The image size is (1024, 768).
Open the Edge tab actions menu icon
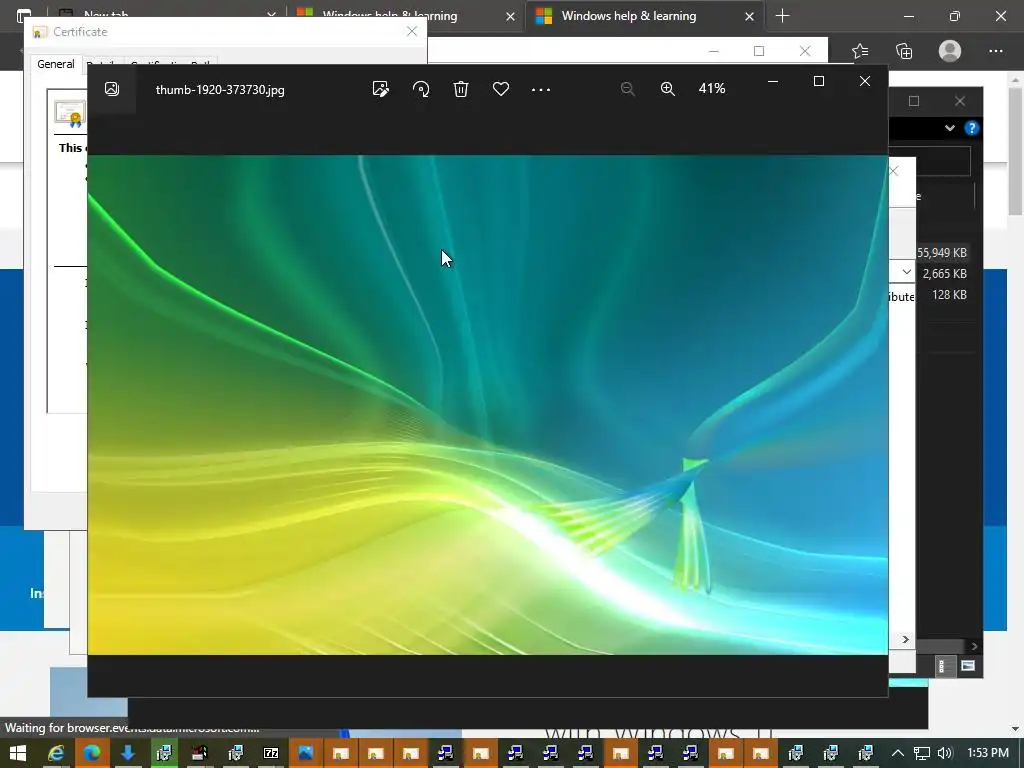point(24,16)
